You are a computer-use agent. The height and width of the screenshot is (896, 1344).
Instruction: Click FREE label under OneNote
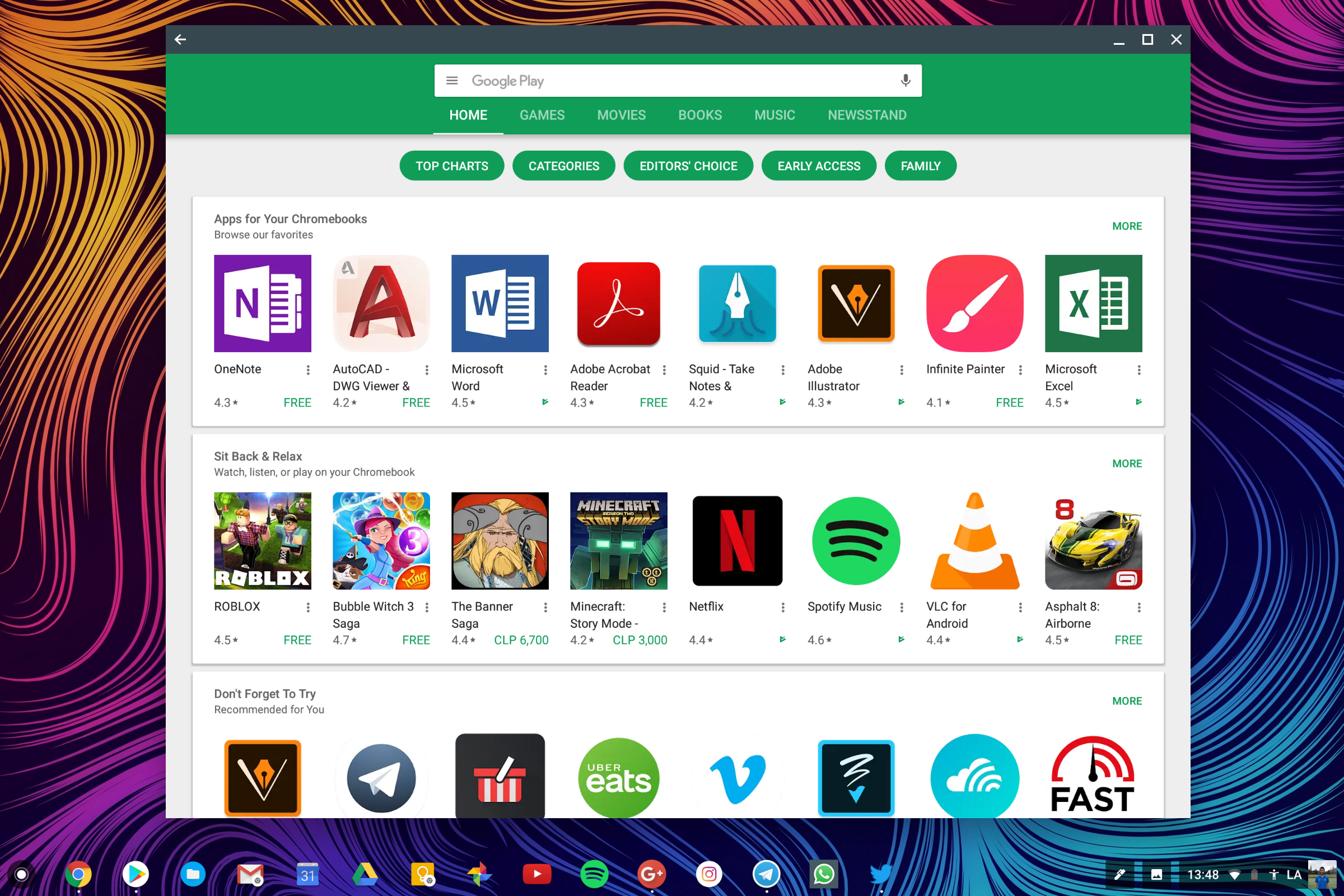pos(297,403)
